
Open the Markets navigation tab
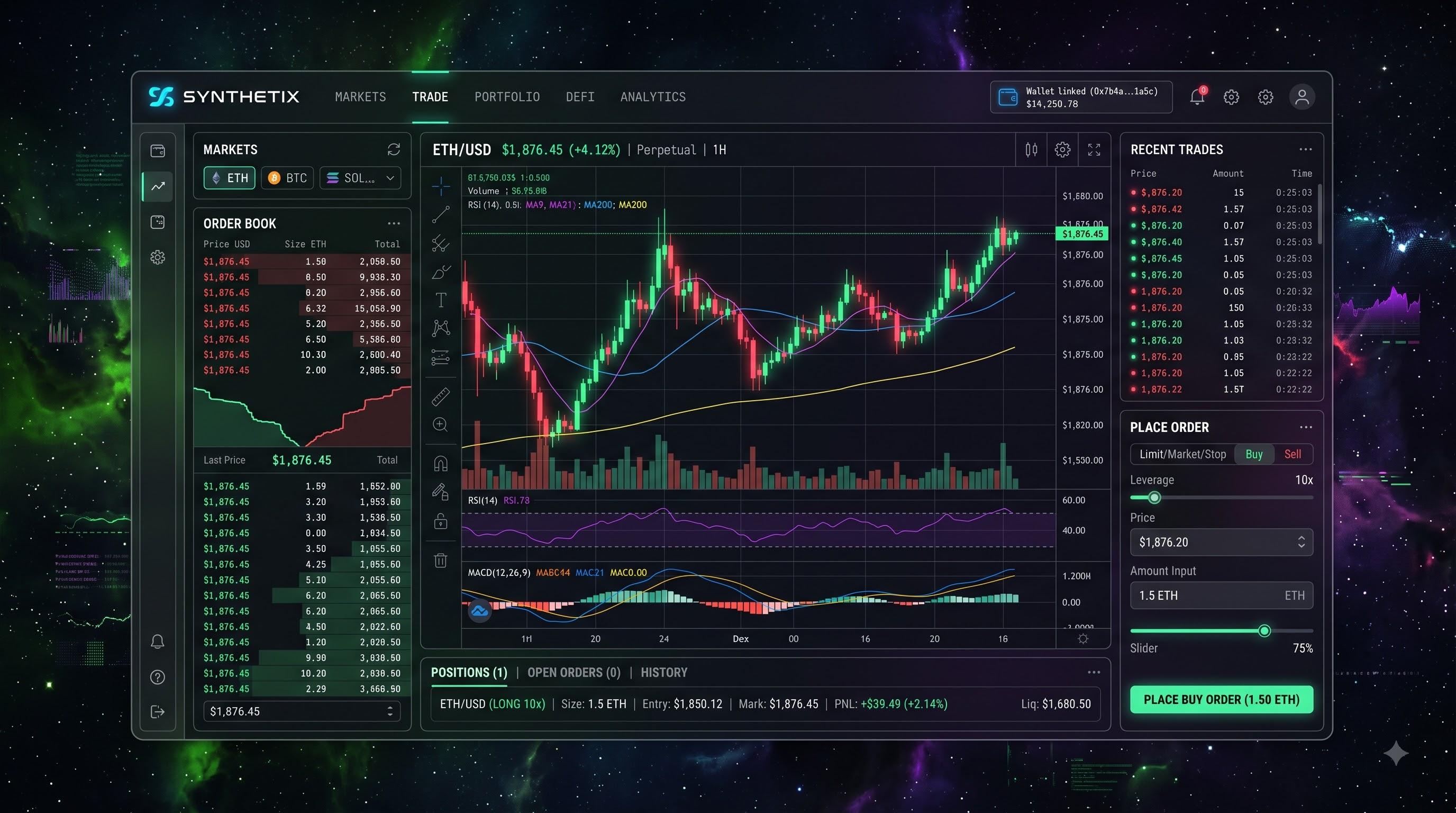point(360,97)
